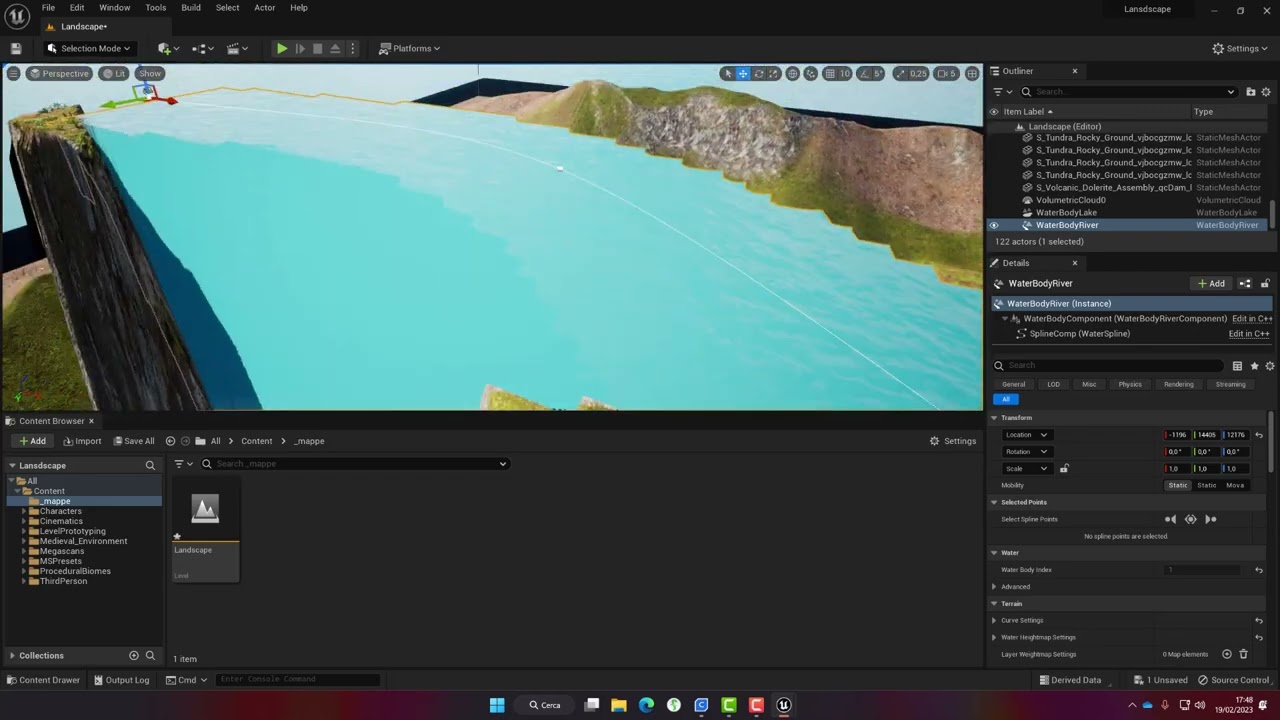Expand the Water Heightmap Settings section

(994, 637)
